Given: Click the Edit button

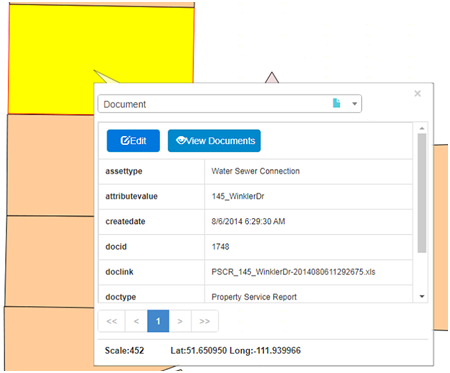Looking at the screenshot, I should pyautogui.click(x=133, y=141).
